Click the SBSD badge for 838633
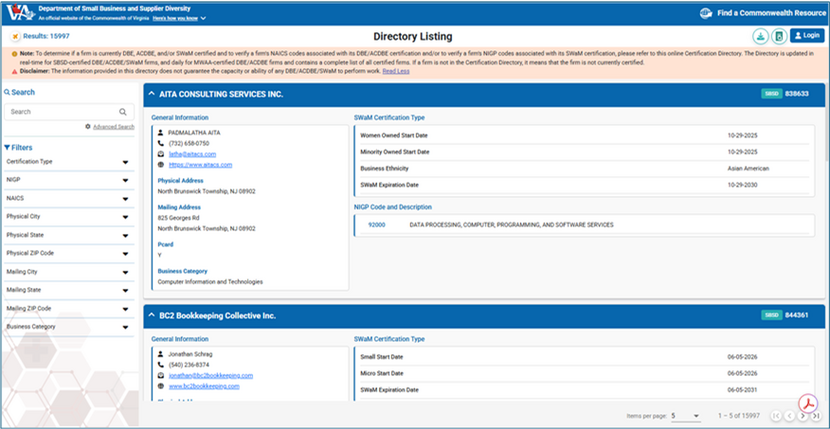Viewport: 830px width, 429px height. (x=772, y=94)
